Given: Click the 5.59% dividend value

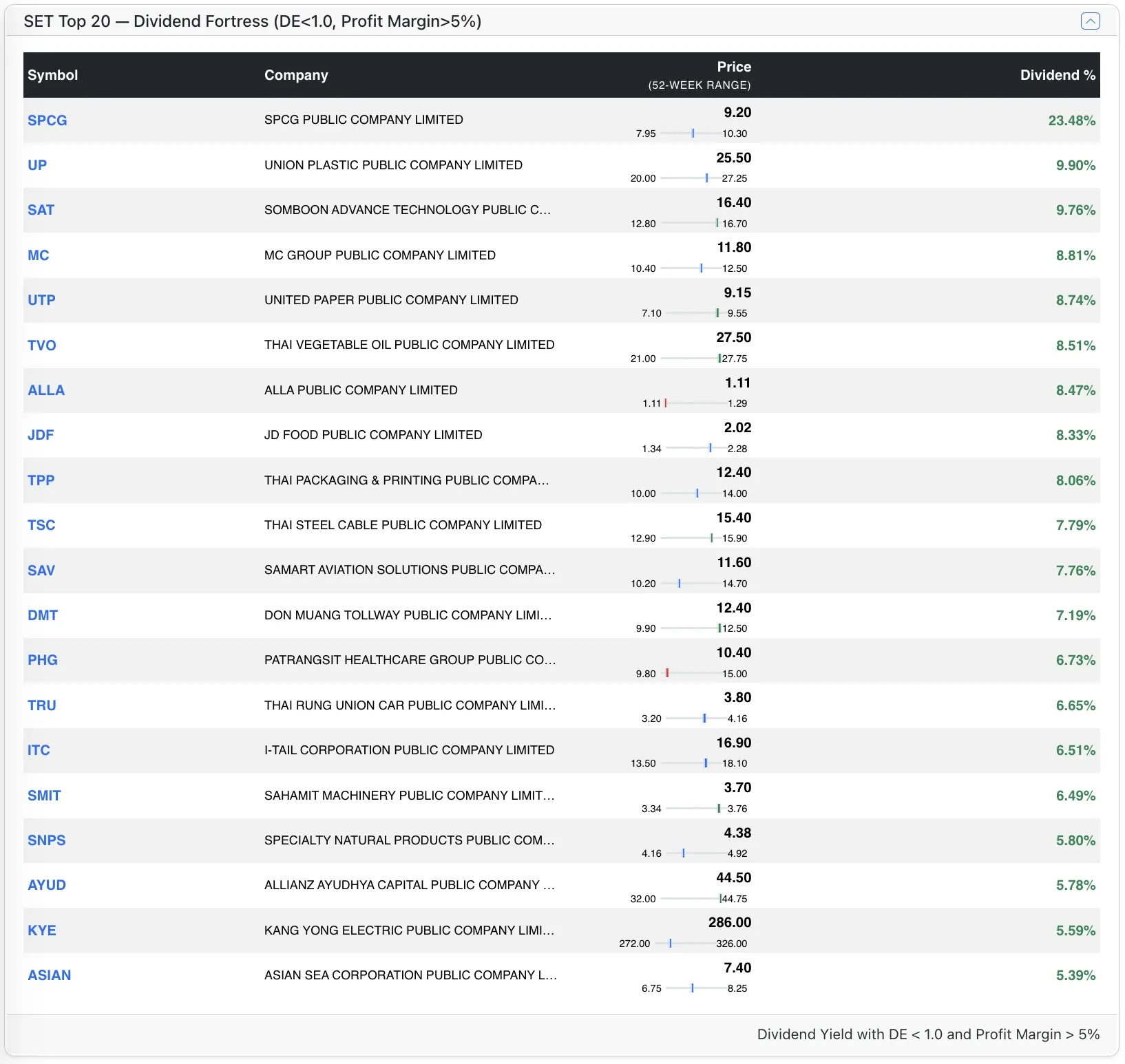Looking at the screenshot, I should 1075,930.
